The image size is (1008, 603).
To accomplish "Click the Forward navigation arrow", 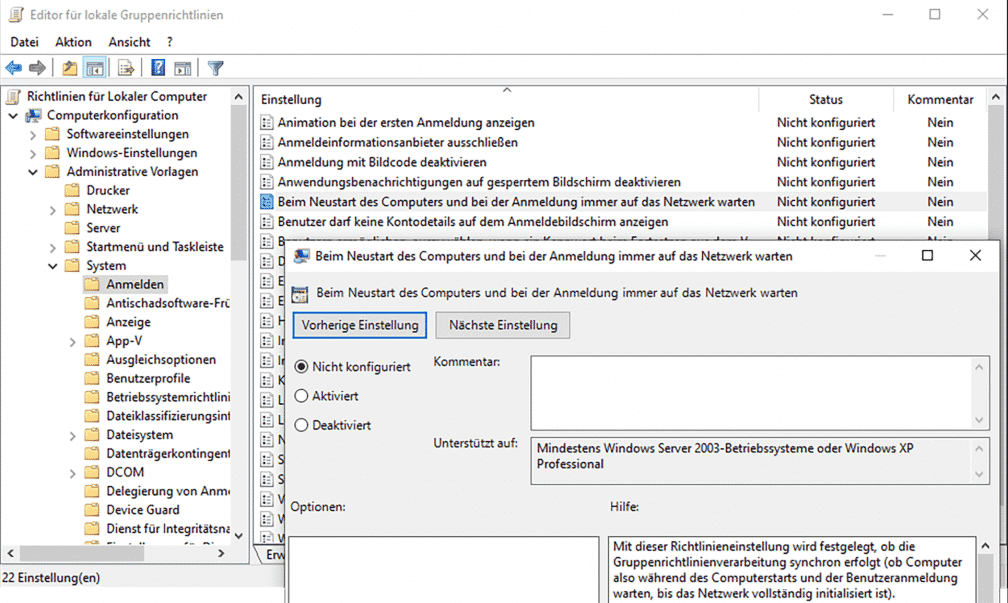I will pos(37,67).
